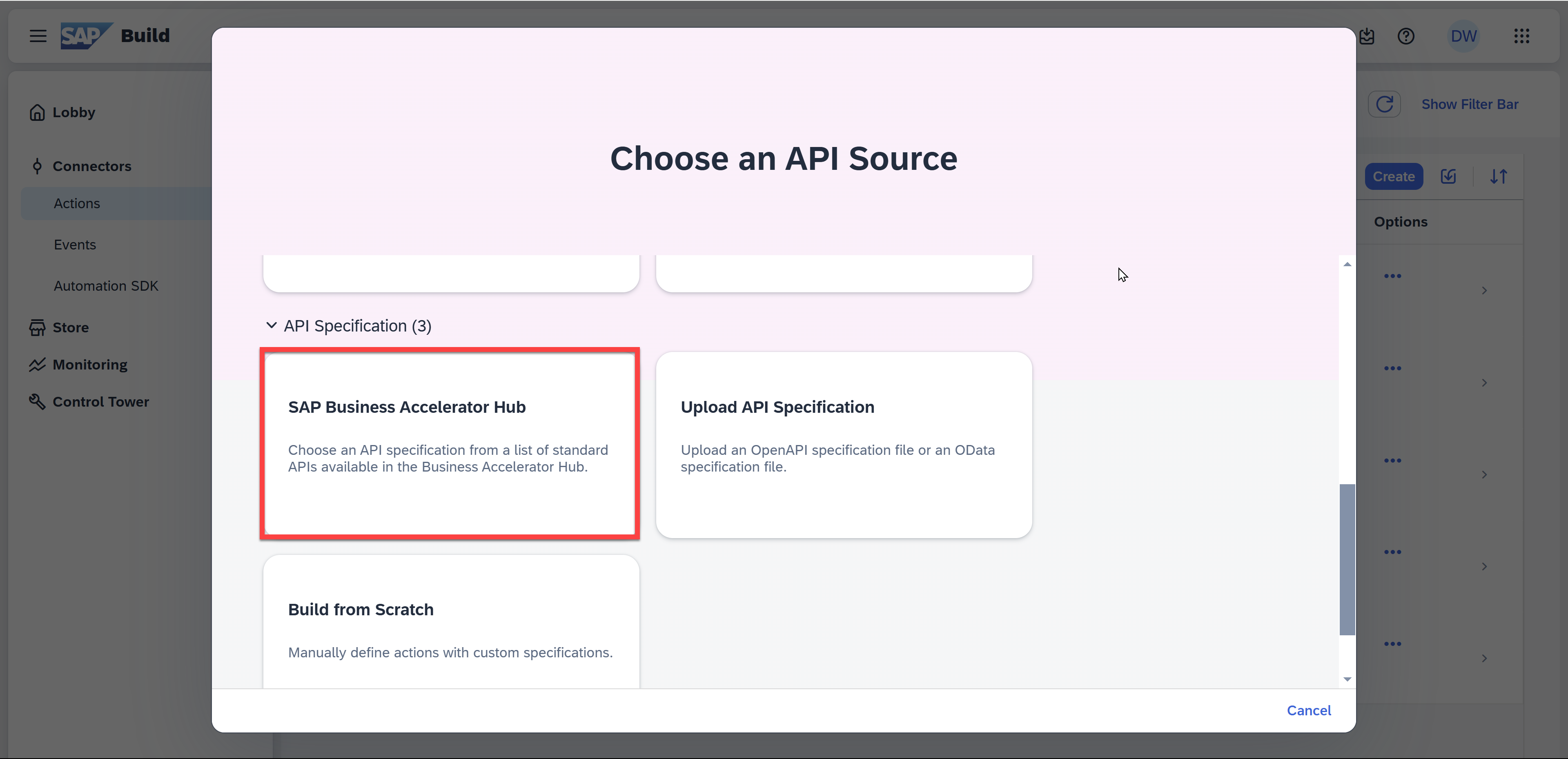Open Monitoring in the sidebar
The image size is (1568, 759).
point(89,365)
